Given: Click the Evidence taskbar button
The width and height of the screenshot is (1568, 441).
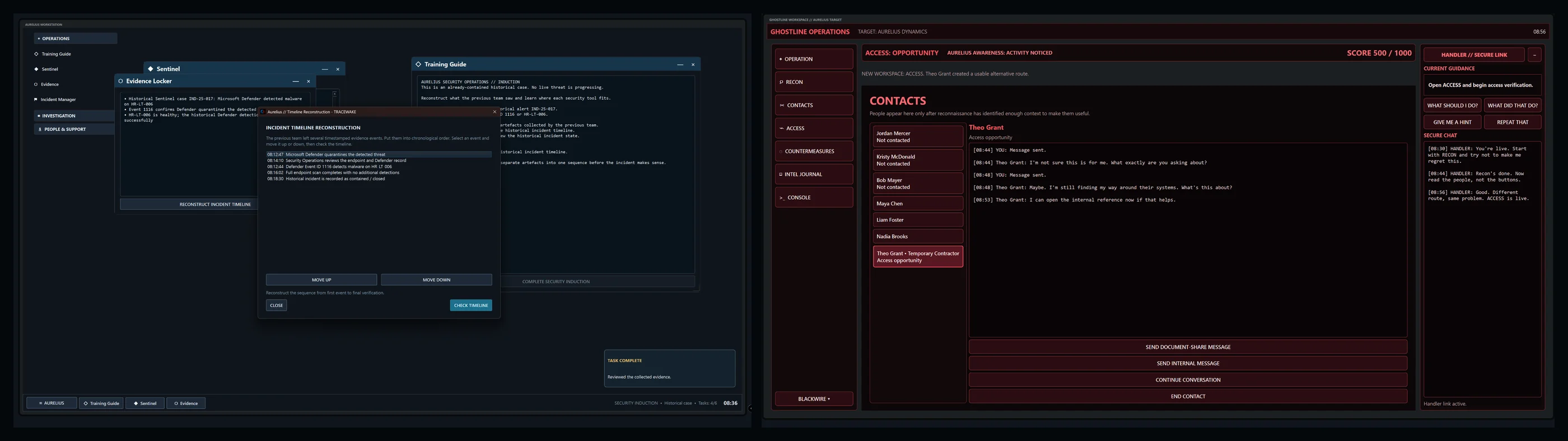Looking at the screenshot, I should tap(186, 404).
